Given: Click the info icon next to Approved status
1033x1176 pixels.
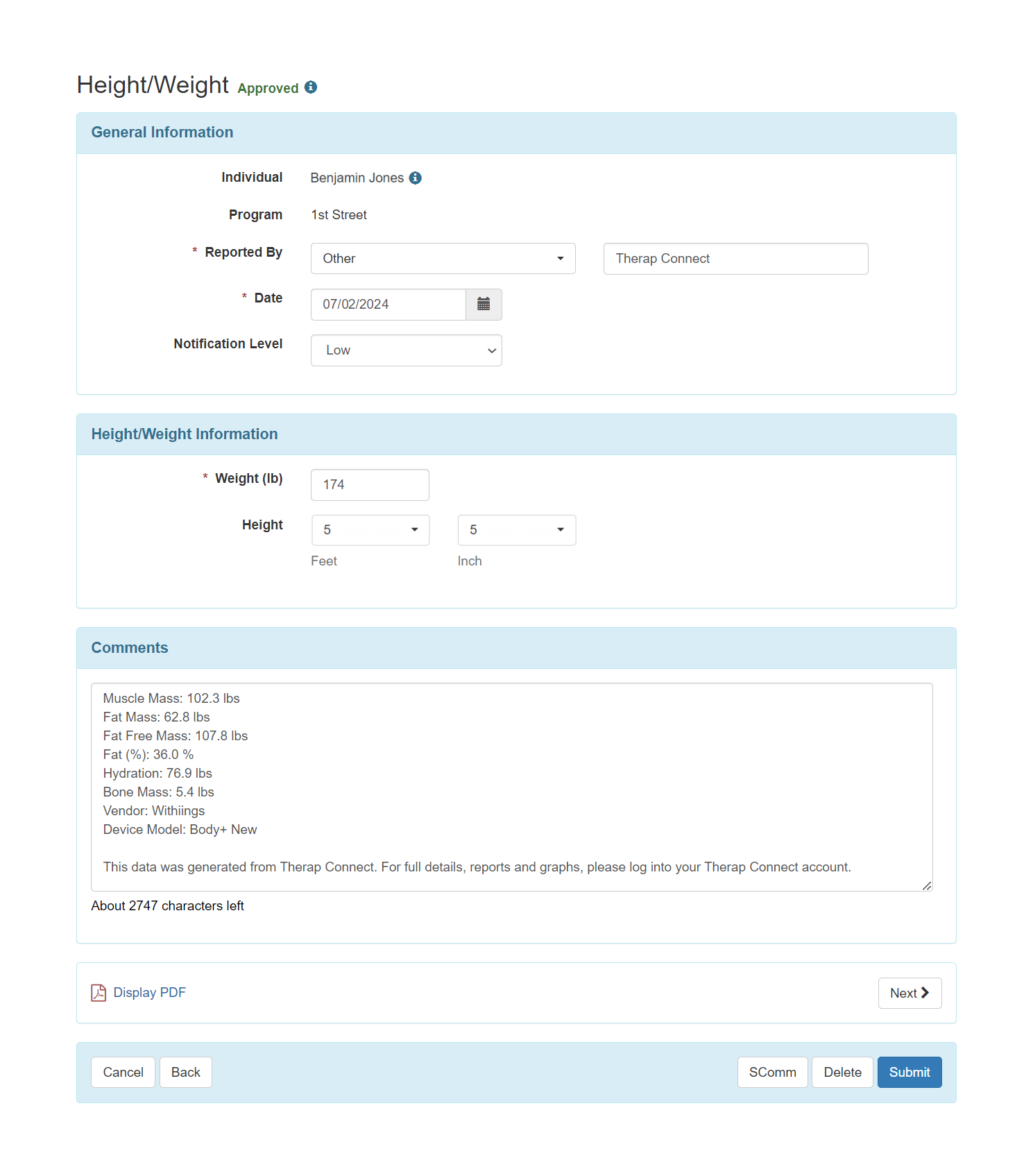Looking at the screenshot, I should coord(311,87).
